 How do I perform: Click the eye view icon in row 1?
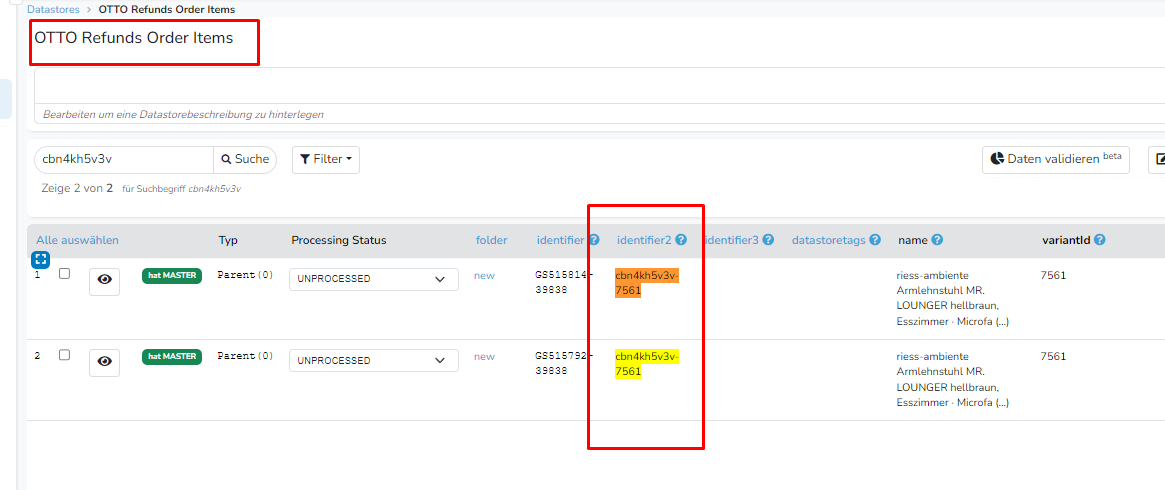tap(105, 280)
